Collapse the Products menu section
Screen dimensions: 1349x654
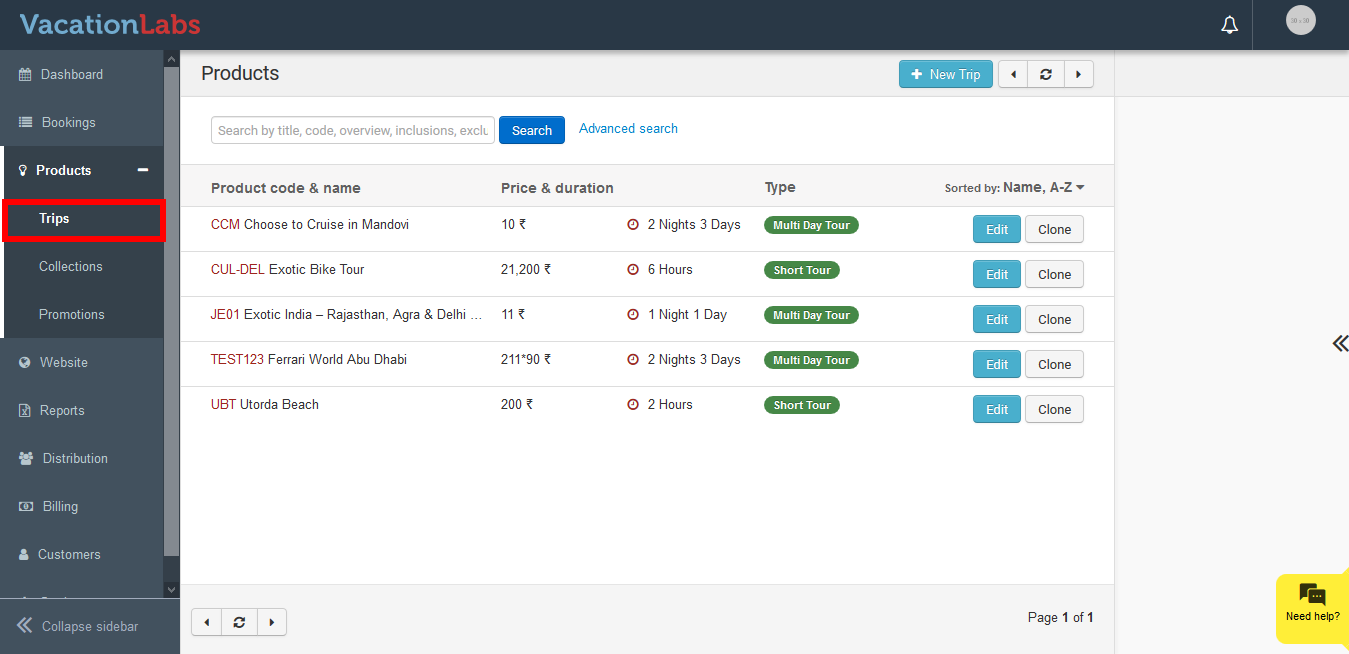coord(143,170)
